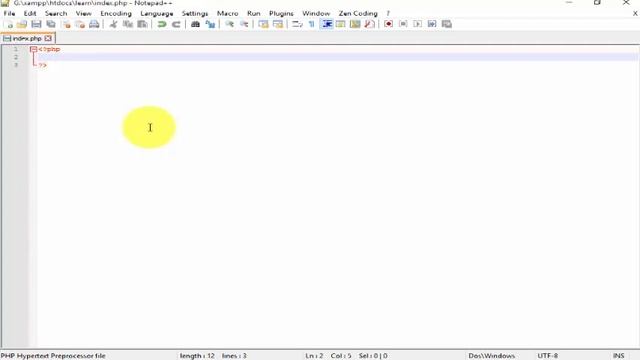Viewport: 640px width, 360px height.
Task: Open the File menu
Action: pyautogui.click(x=9, y=13)
